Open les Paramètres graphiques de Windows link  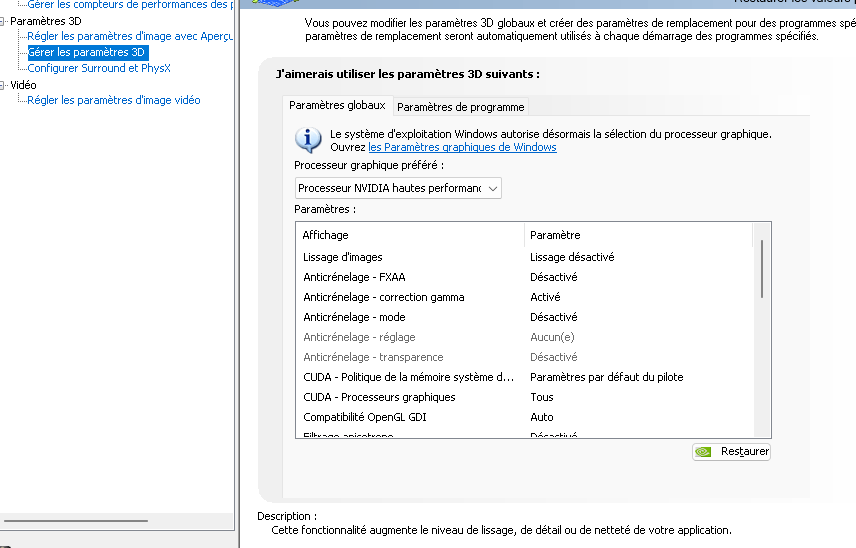[462, 147]
